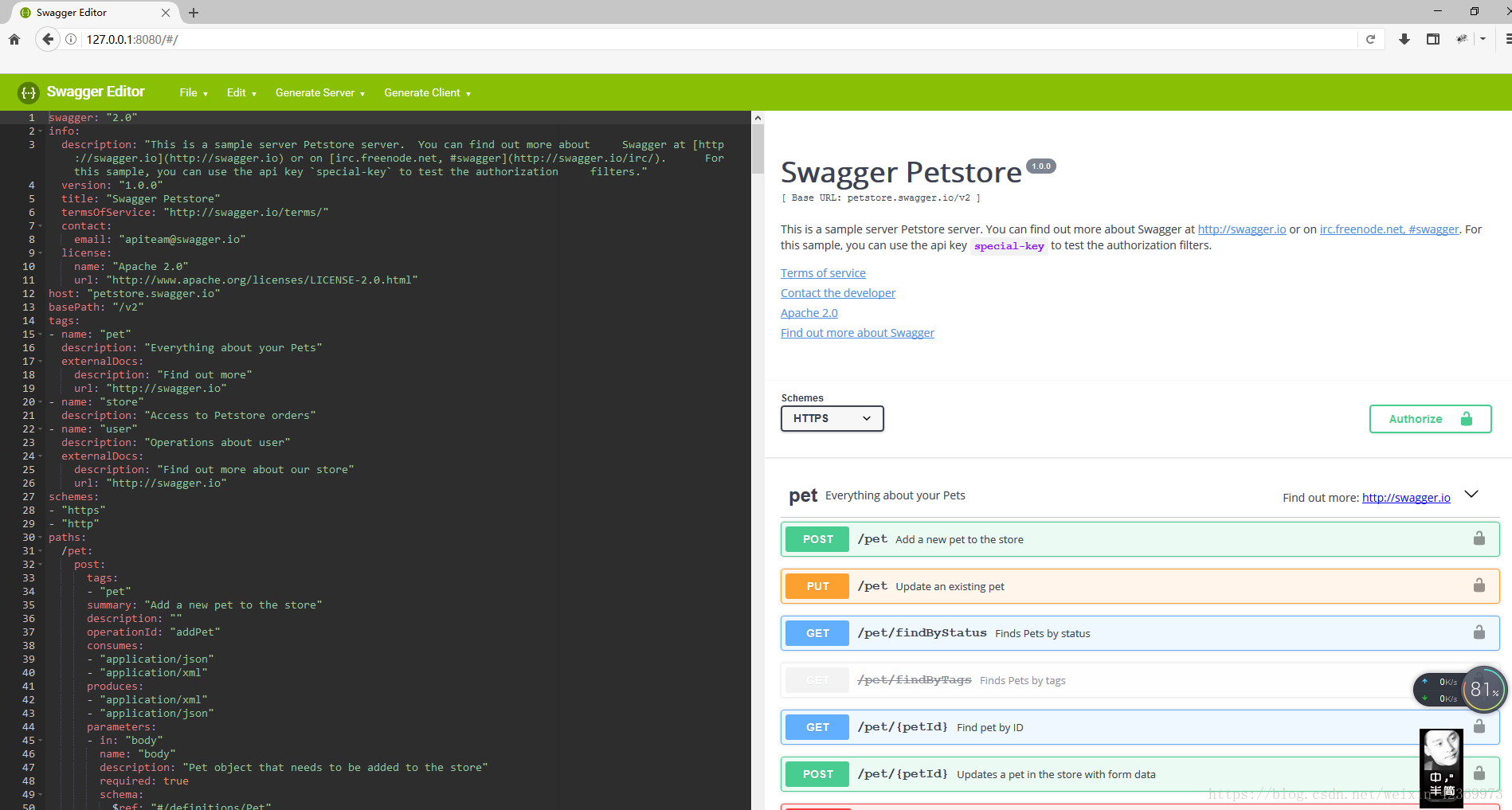Toggle fold arrow at line 2 info

[40, 131]
